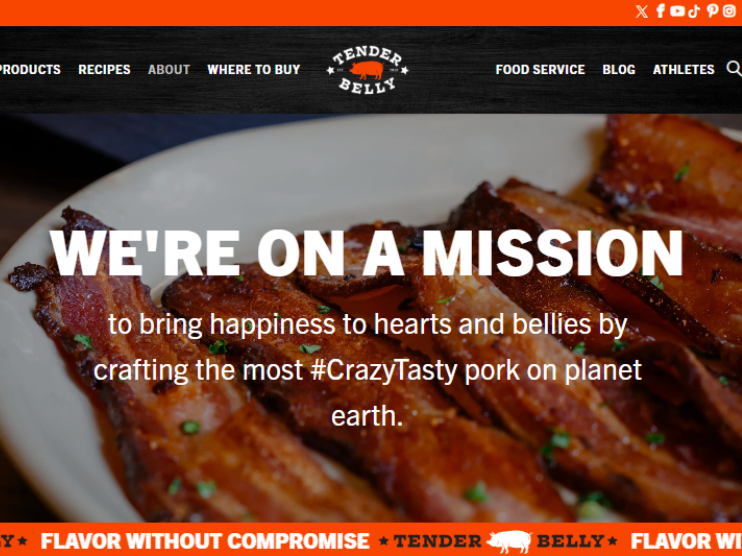Click the white pig icon in the ticker banner
The image size is (742, 556).
[x=509, y=540]
